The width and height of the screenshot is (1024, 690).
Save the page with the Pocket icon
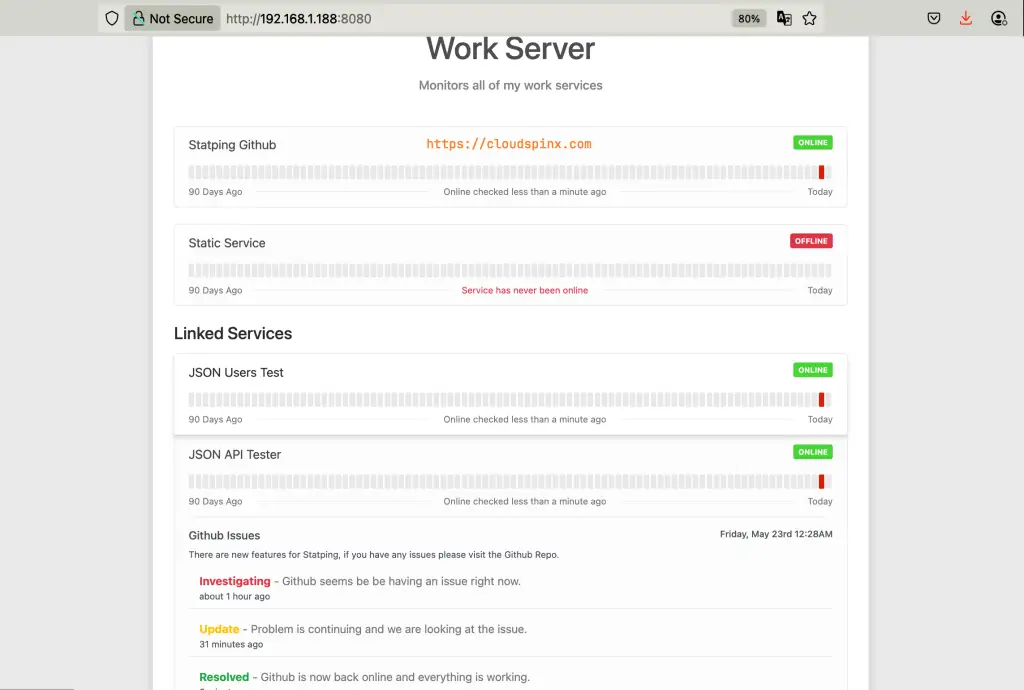pos(933,17)
